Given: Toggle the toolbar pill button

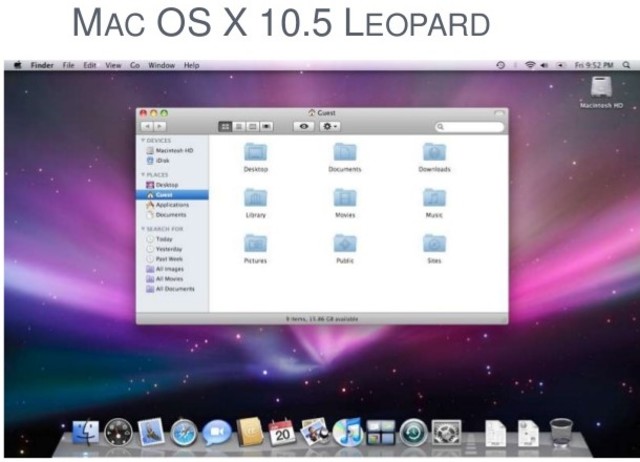Looking at the screenshot, I should (x=499, y=113).
